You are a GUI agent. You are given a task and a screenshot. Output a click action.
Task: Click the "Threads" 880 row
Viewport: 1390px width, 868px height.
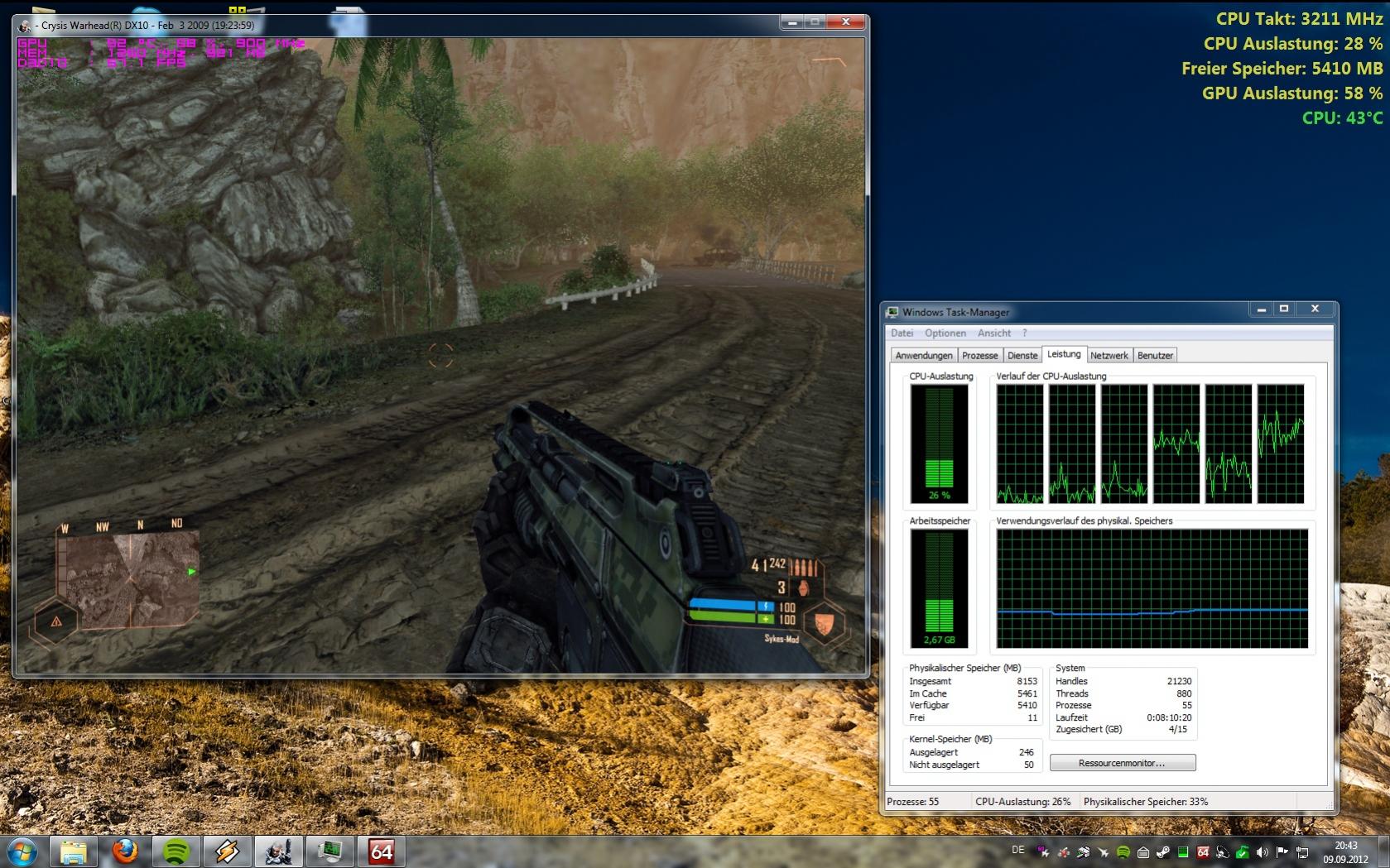pyautogui.click(x=1123, y=693)
